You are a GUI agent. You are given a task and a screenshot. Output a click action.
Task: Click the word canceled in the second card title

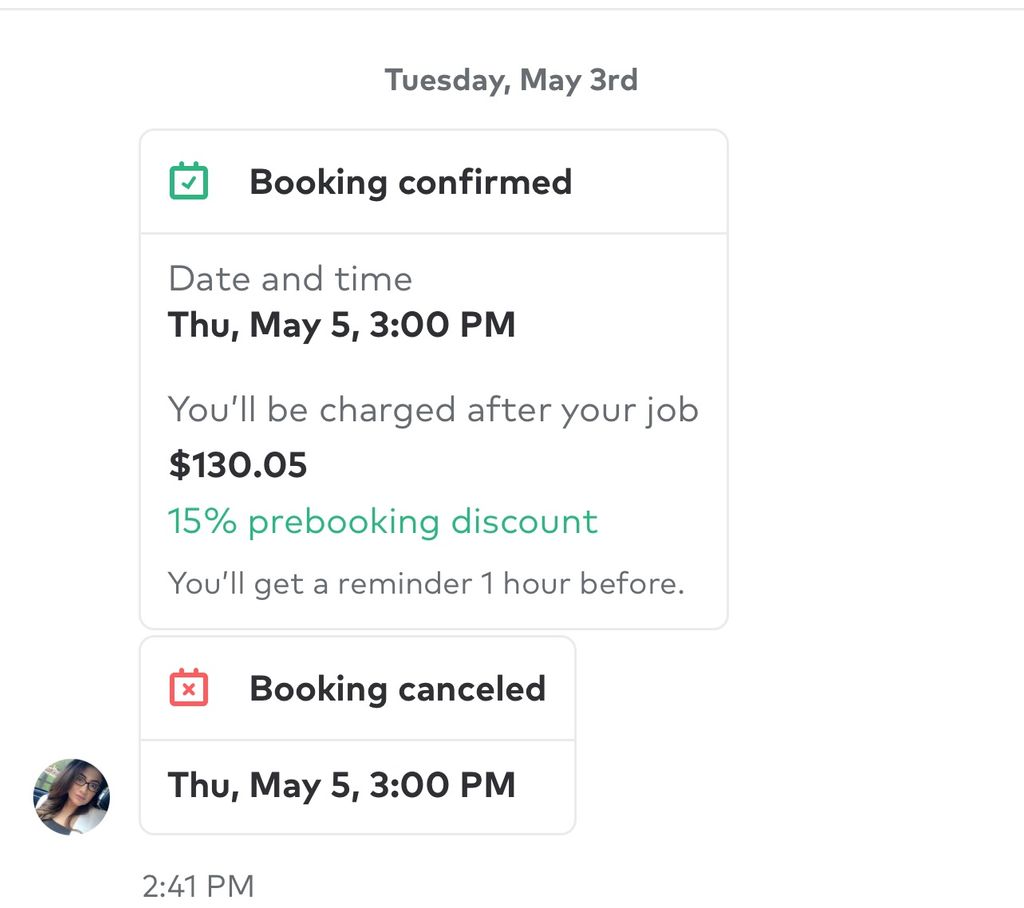(x=472, y=689)
